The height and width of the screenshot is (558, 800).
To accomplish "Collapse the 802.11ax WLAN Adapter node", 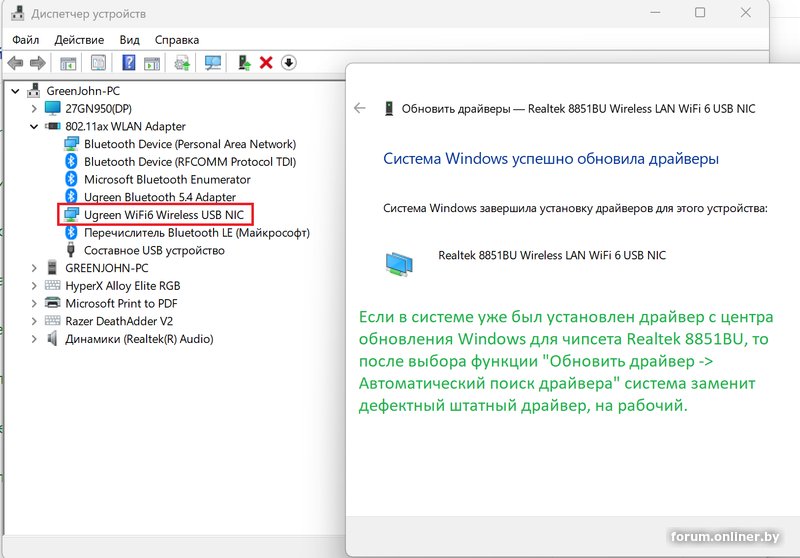I will point(34,126).
